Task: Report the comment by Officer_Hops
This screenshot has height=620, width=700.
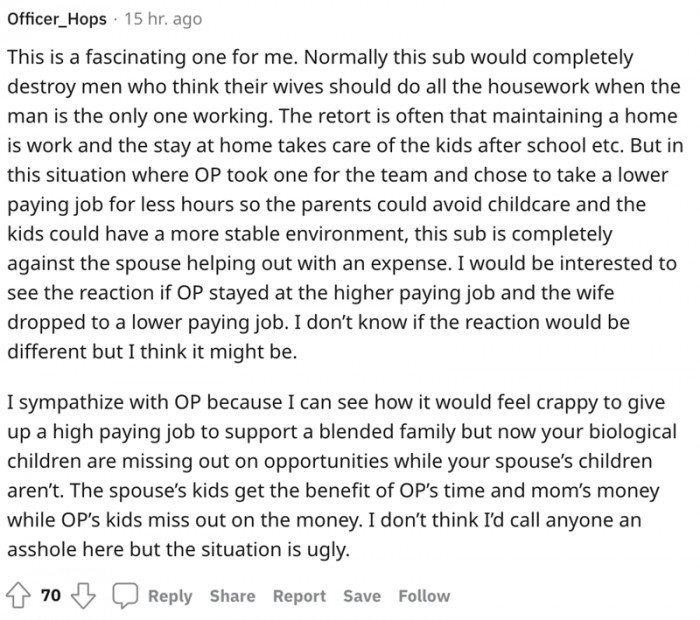Action: (x=299, y=596)
